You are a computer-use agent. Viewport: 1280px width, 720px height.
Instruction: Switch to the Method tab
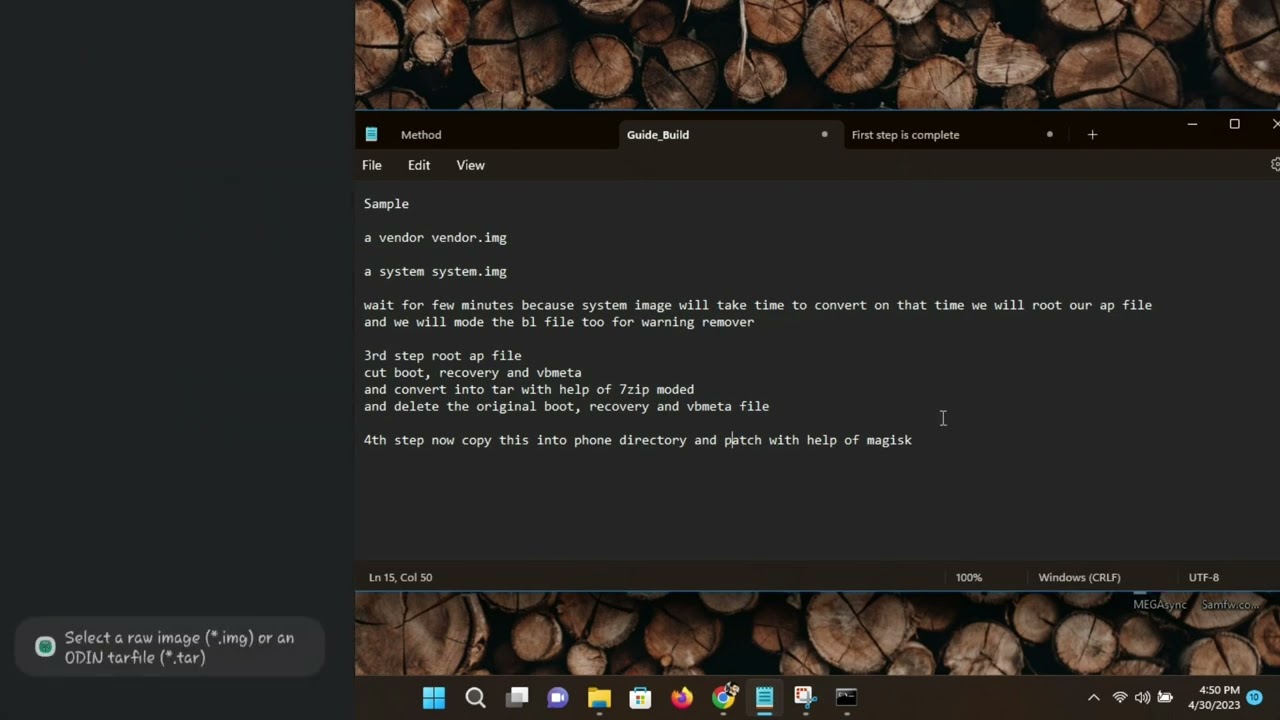[421, 135]
